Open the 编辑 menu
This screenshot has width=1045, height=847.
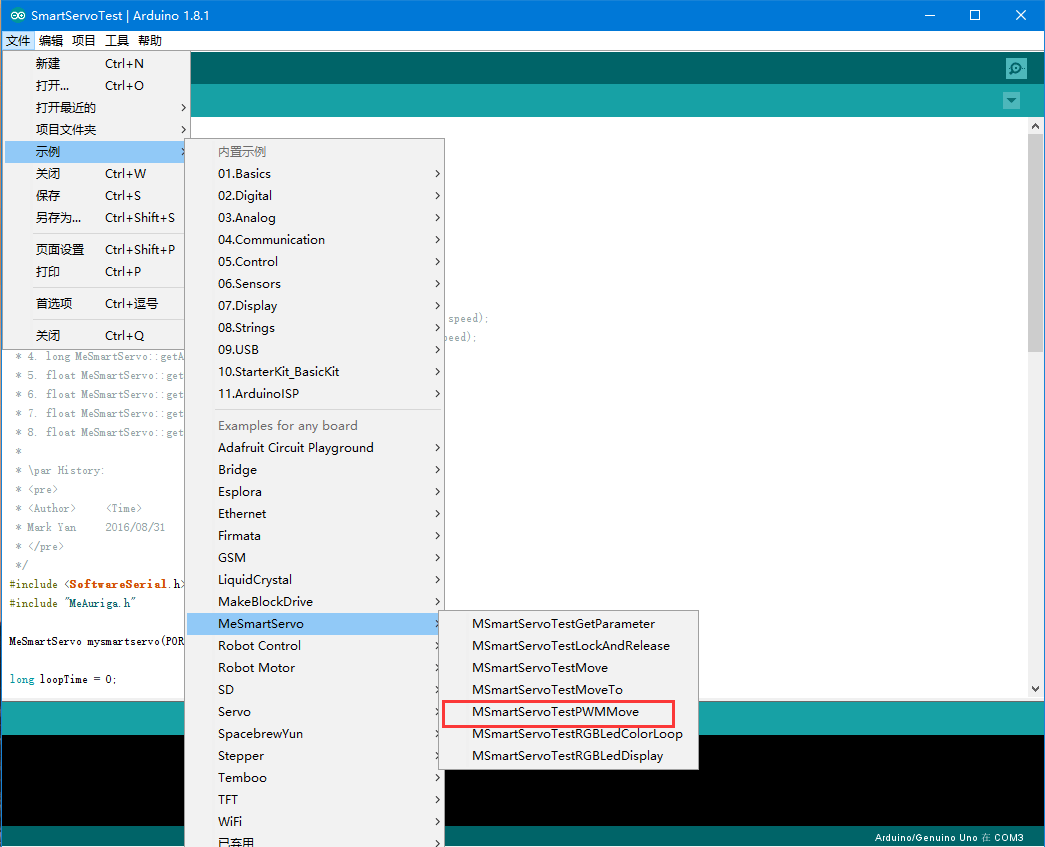tap(51, 41)
